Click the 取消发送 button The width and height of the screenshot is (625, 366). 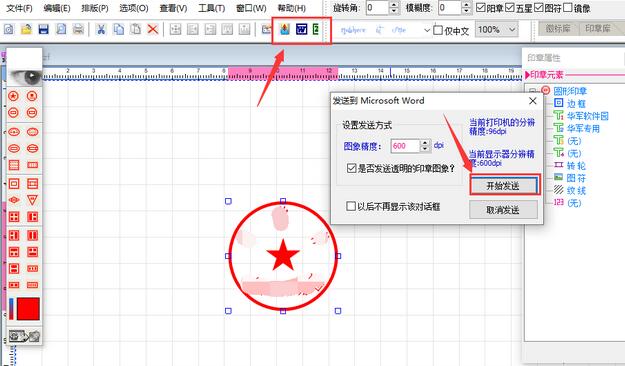(503, 210)
